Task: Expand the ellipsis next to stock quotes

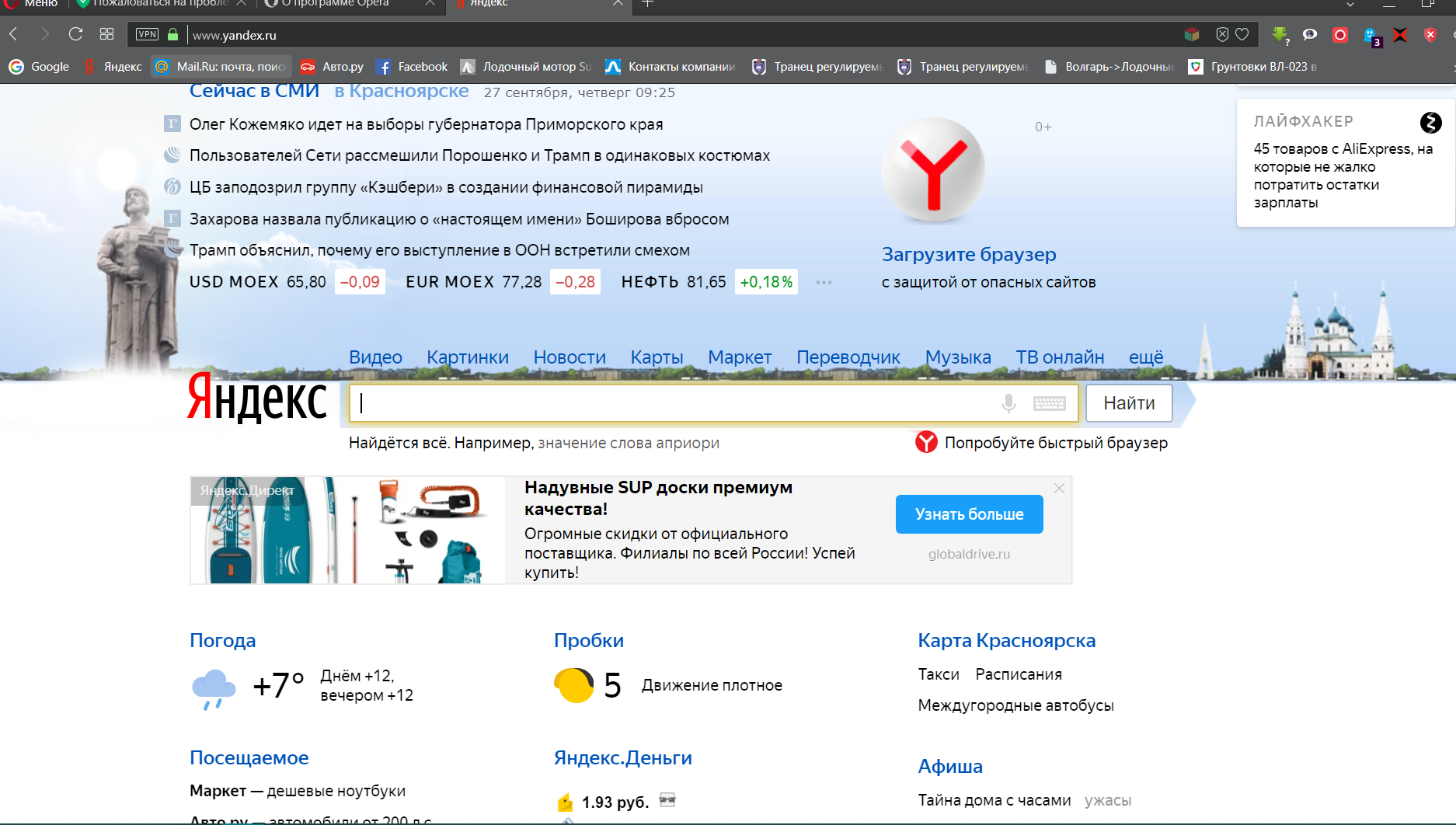Action: click(822, 282)
